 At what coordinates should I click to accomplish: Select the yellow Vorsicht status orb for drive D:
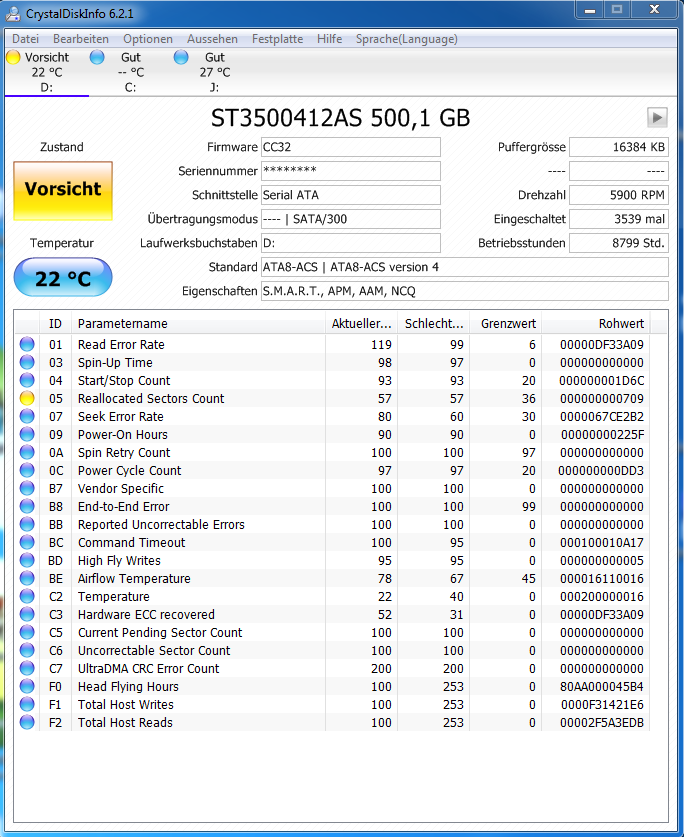point(13,57)
